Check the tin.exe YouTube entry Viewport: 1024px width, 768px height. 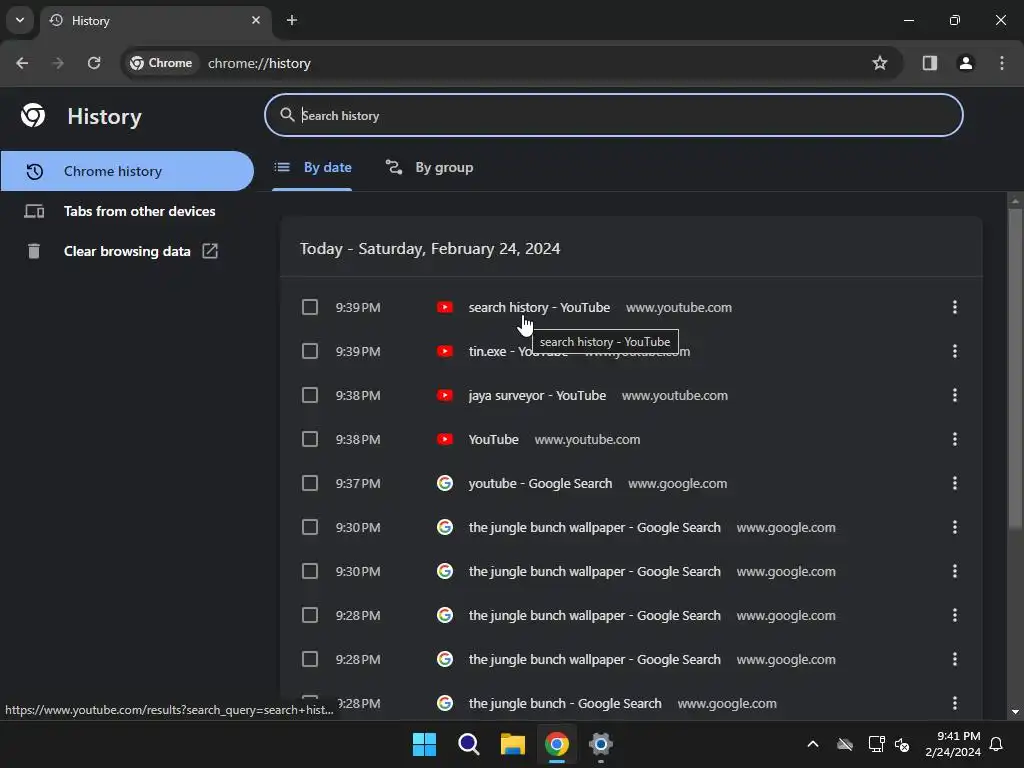[310, 351]
